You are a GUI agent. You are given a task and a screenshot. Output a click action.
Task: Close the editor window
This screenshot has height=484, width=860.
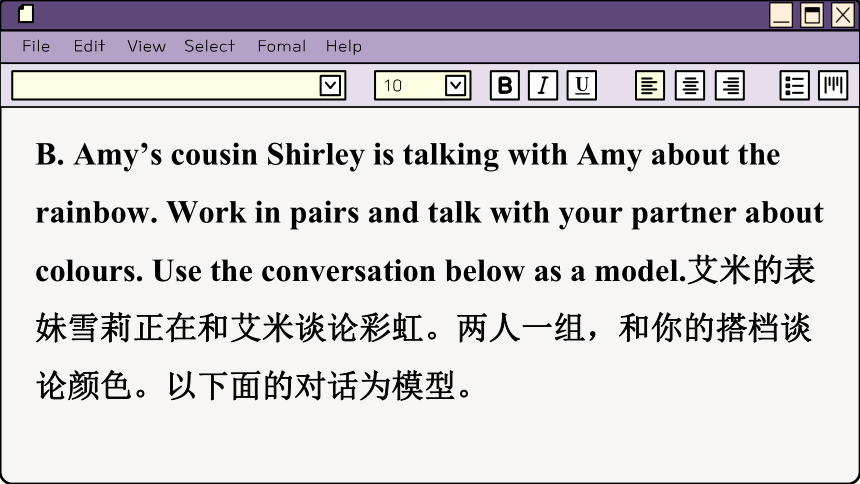(x=843, y=15)
